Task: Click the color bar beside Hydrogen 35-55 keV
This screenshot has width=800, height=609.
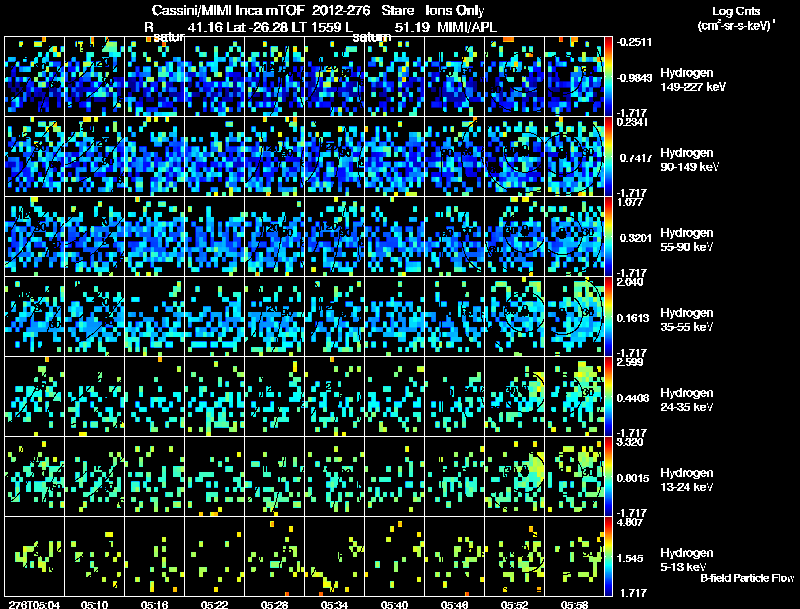Action: click(608, 316)
